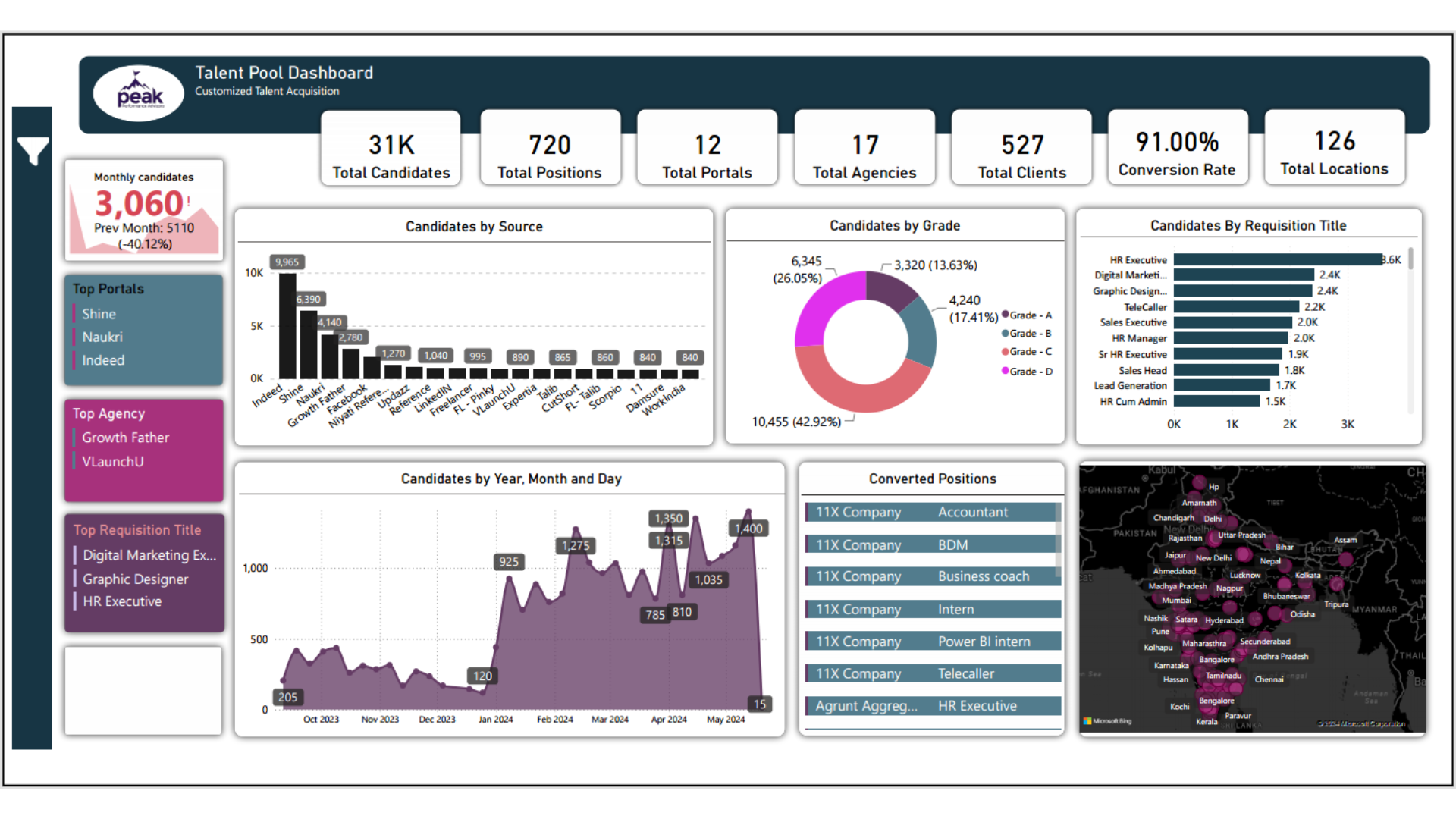Select 11X Company Power BI intern row
Viewport: 1456px width, 819px height.
[933, 642]
